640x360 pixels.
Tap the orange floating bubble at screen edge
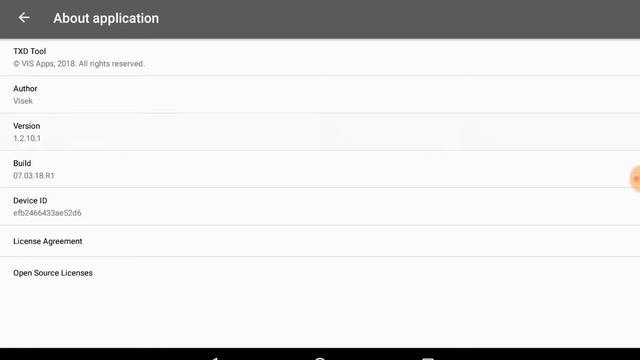635,178
